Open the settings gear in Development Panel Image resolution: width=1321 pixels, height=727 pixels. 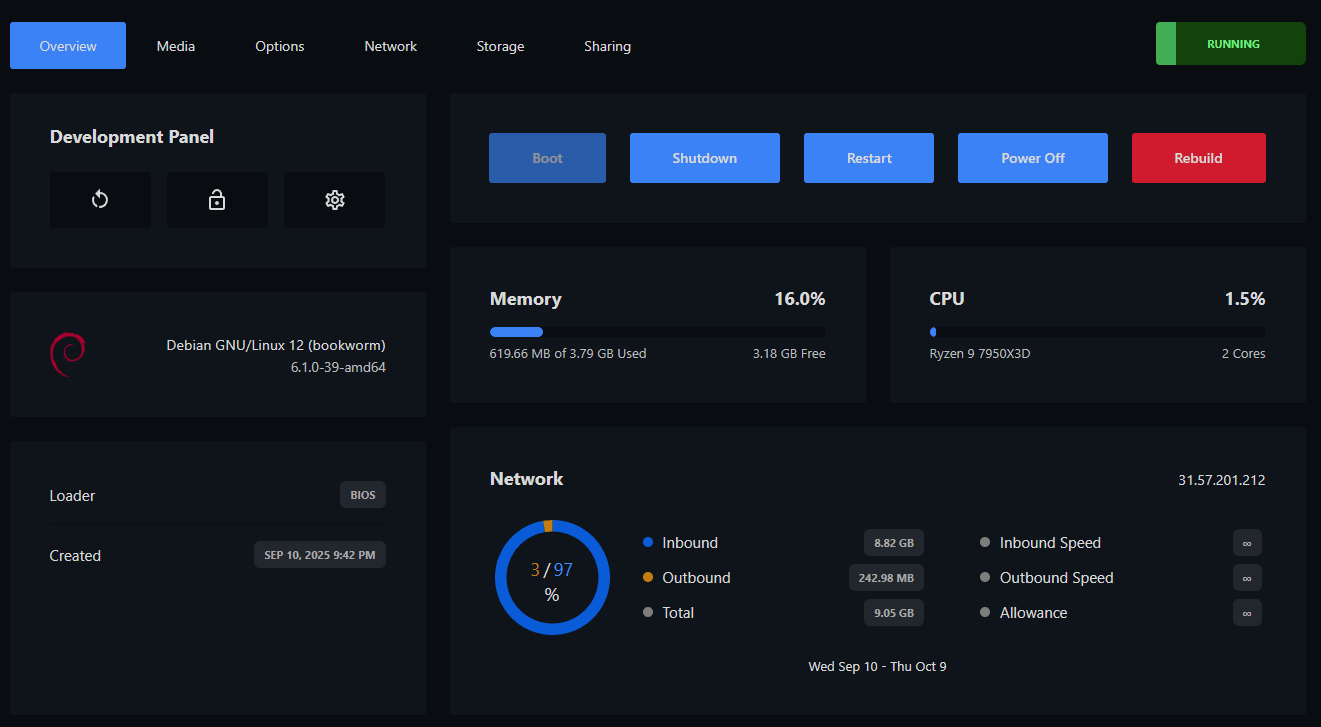click(334, 200)
